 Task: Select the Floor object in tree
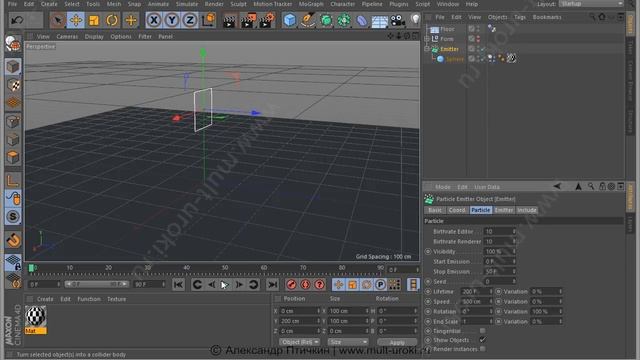[x=447, y=29]
